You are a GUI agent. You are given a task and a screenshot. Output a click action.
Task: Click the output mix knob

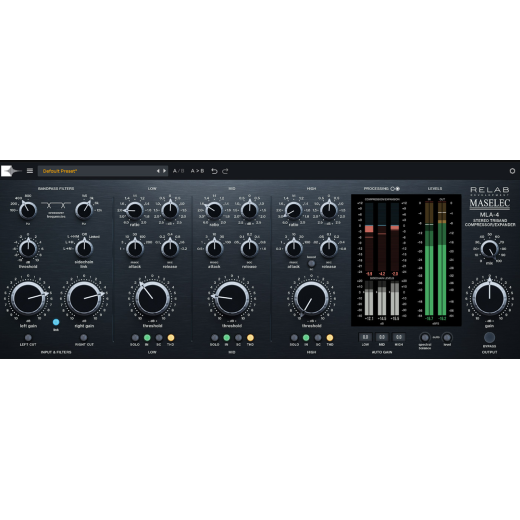point(489,249)
